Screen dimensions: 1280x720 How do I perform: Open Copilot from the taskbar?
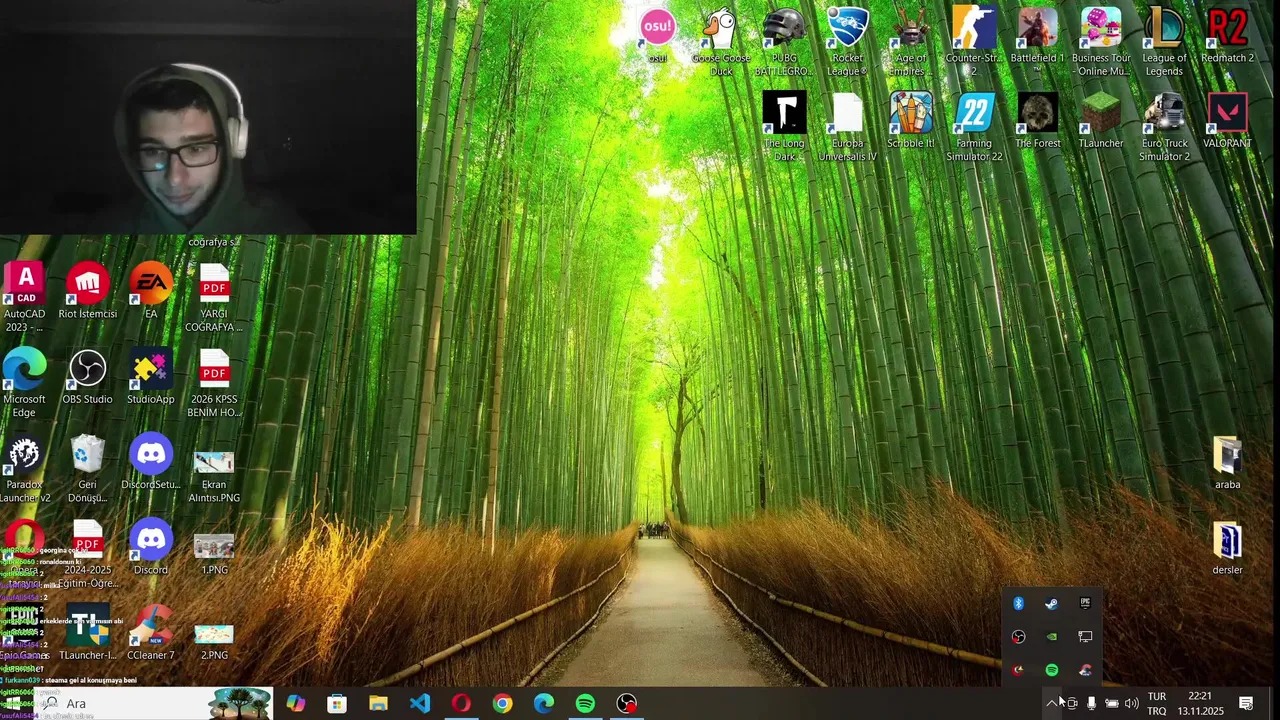[x=296, y=704]
